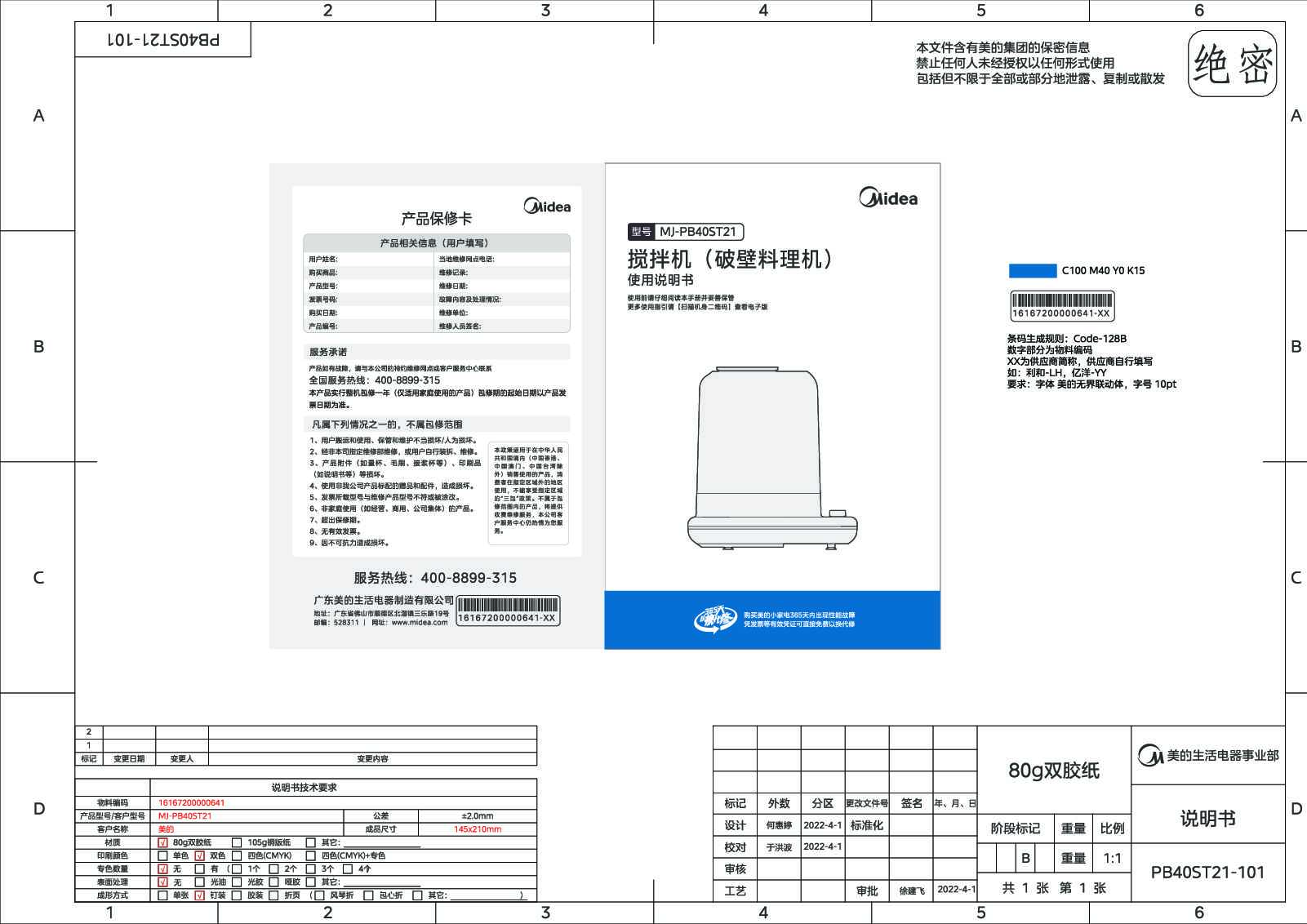Click the 说明书 cell in title block
The height and width of the screenshot is (924, 1307).
point(1208,818)
